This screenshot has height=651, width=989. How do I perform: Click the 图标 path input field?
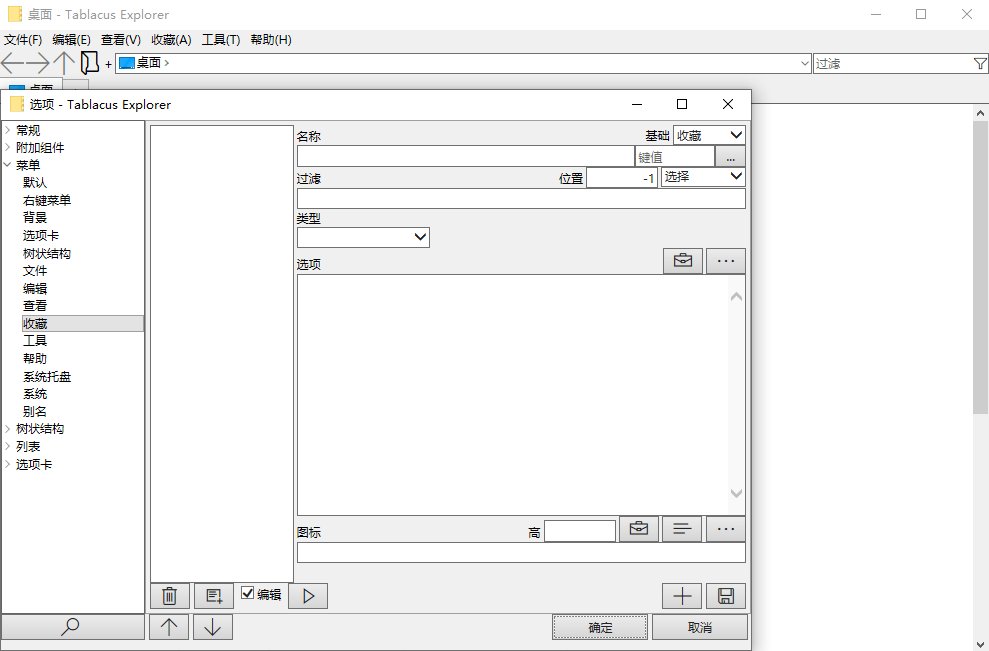[x=521, y=553]
